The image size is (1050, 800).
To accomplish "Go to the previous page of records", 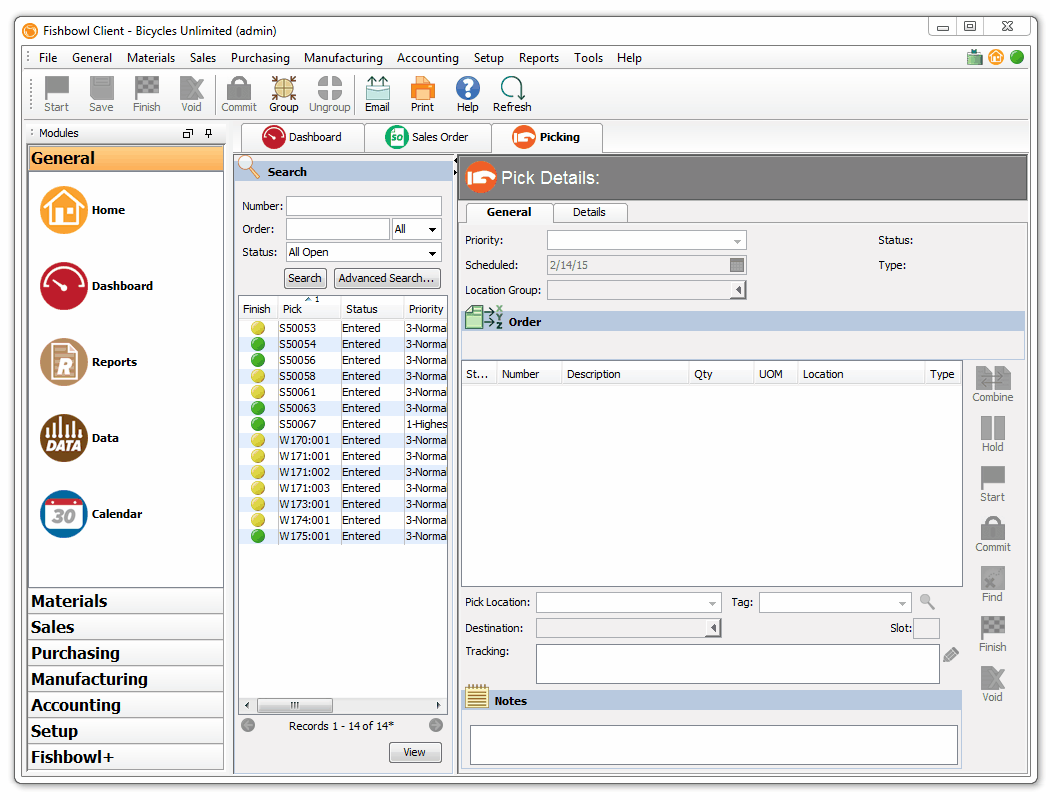I will (x=248, y=726).
